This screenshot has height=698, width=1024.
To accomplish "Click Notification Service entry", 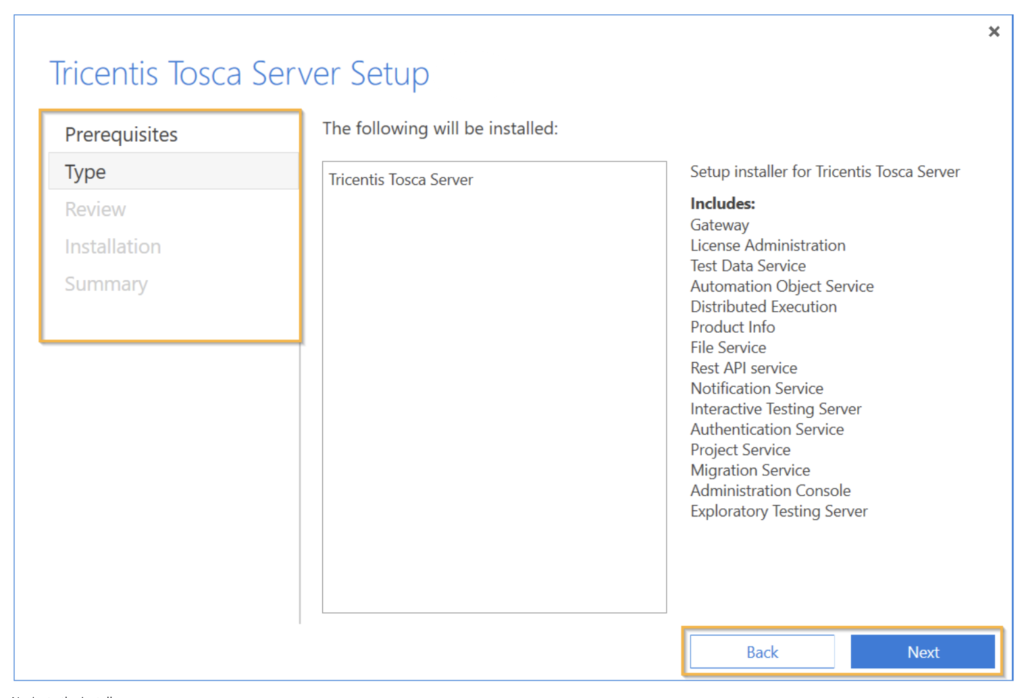I will coord(757,389).
